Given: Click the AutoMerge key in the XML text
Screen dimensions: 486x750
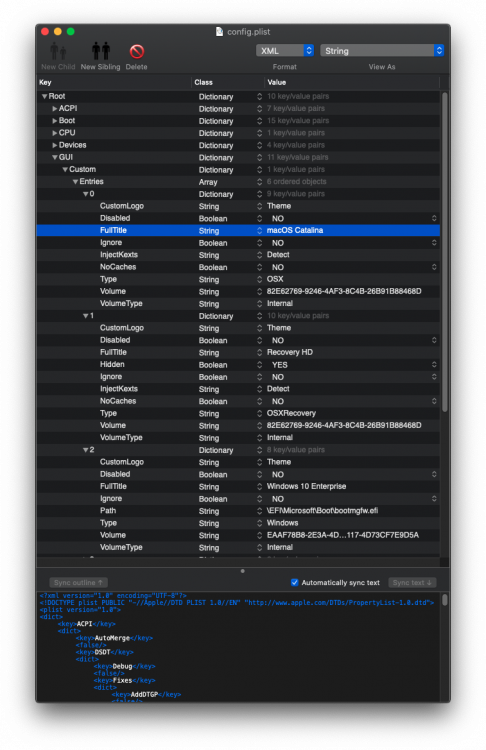Looking at the screenshot, I should click(x=112, y=638).
